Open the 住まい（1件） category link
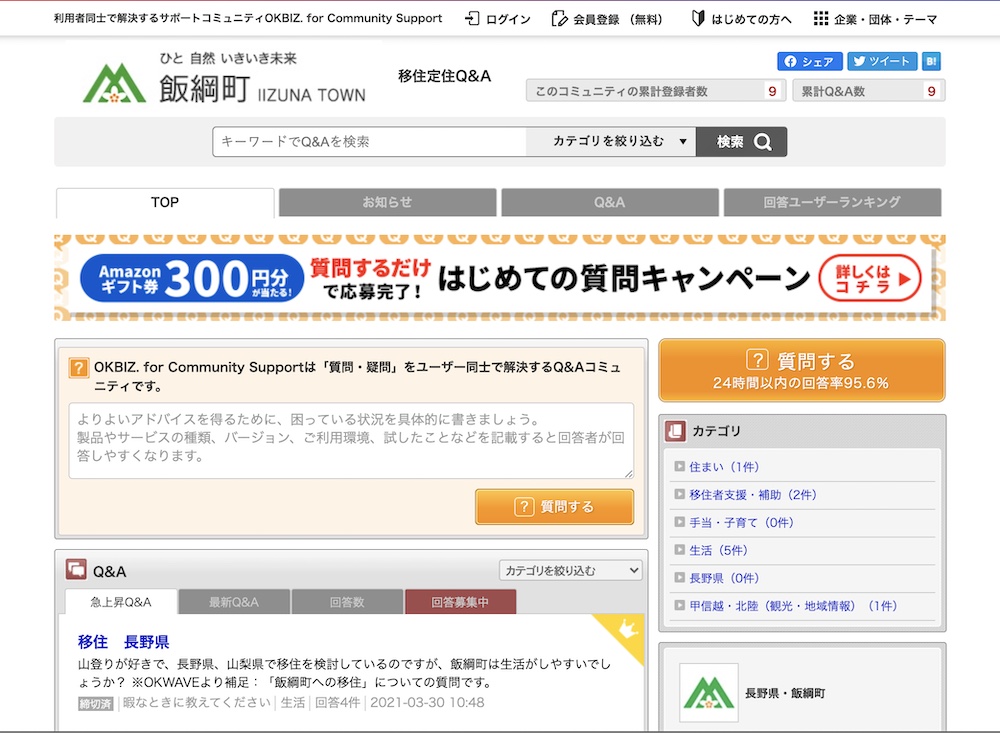The height and width of the screenshot is (733, 1000). (x=724, y=467)
